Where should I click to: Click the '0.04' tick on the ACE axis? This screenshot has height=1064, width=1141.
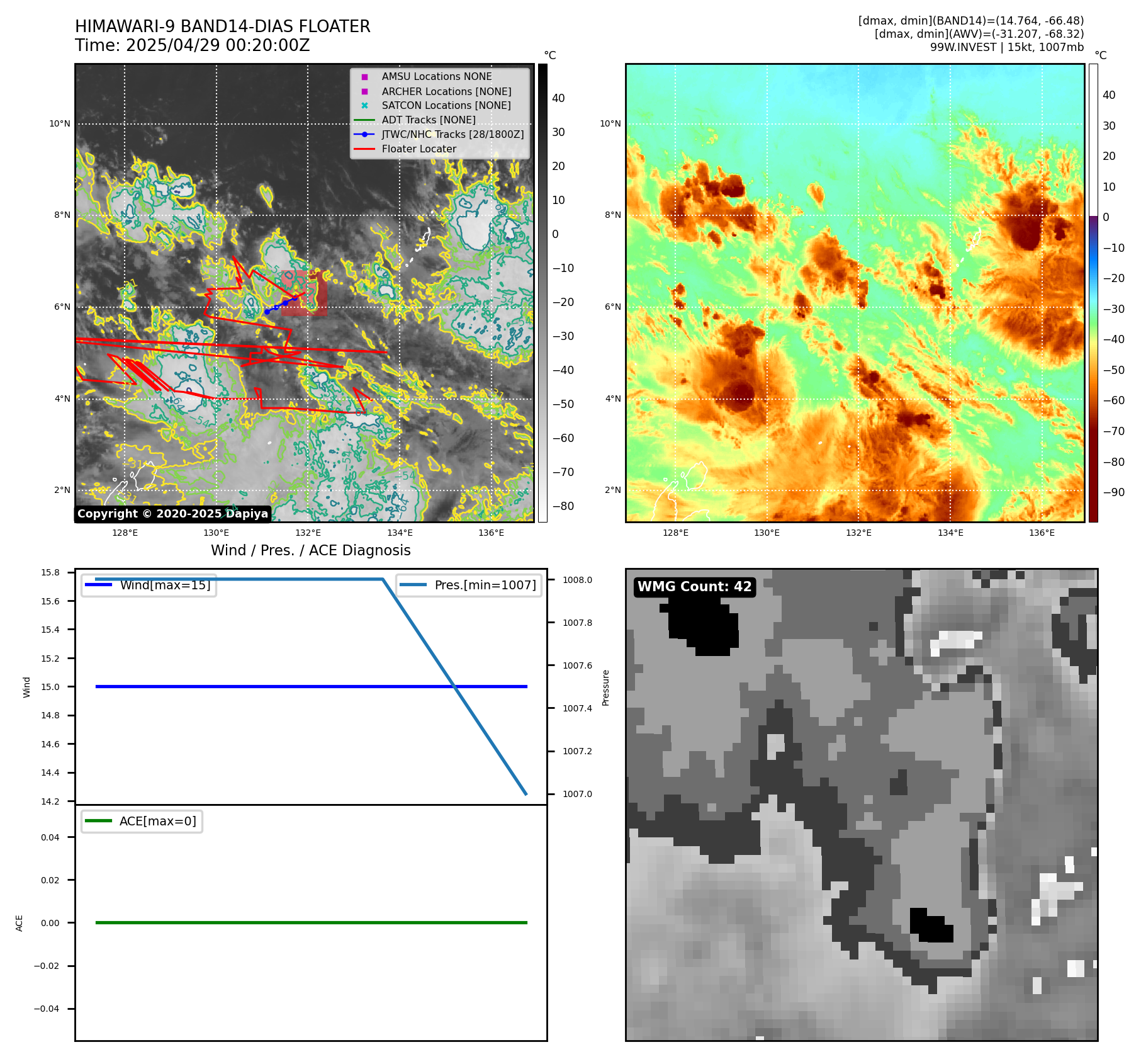click(x=50, y=837)
